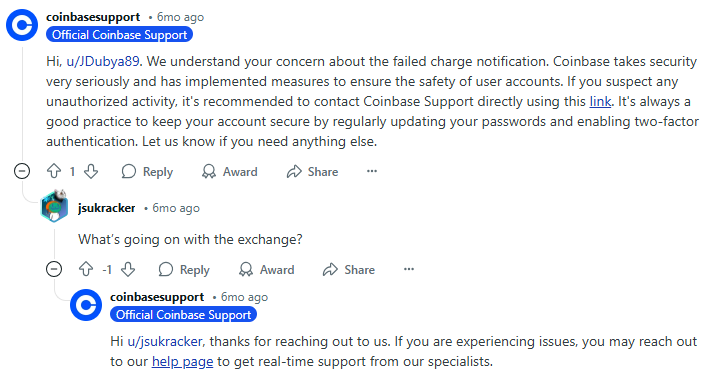Share the first coinbasesupport comment
This screenshot has height=379, width=721.
pyautogui.click(x=312, y=172)
